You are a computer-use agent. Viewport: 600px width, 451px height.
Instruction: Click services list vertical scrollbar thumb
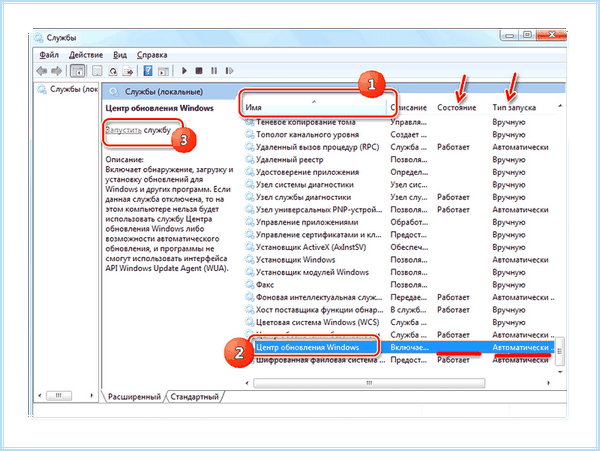[x=560, y=351]
